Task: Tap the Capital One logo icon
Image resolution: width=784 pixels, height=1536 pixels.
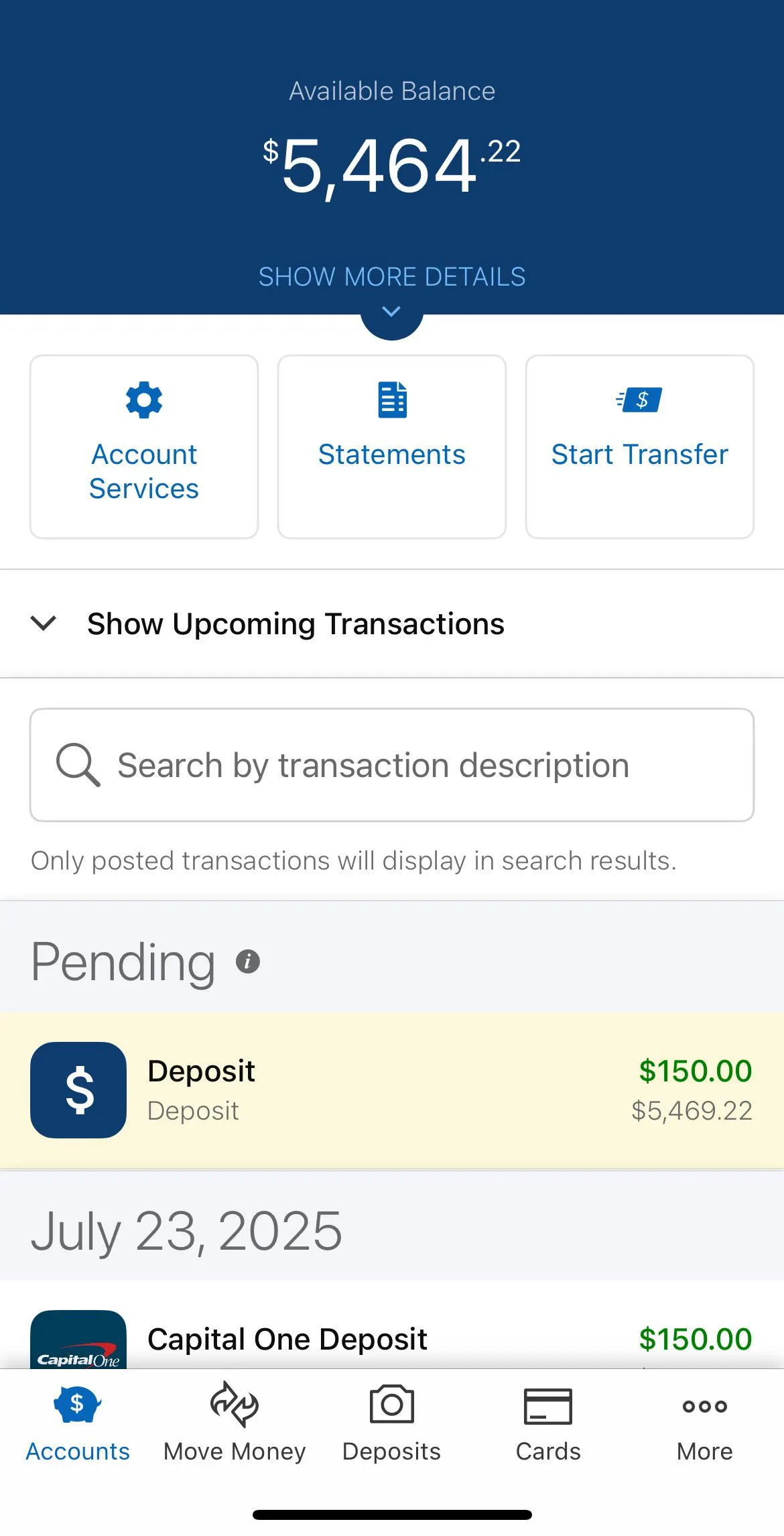Action: tap(78, 1341)
